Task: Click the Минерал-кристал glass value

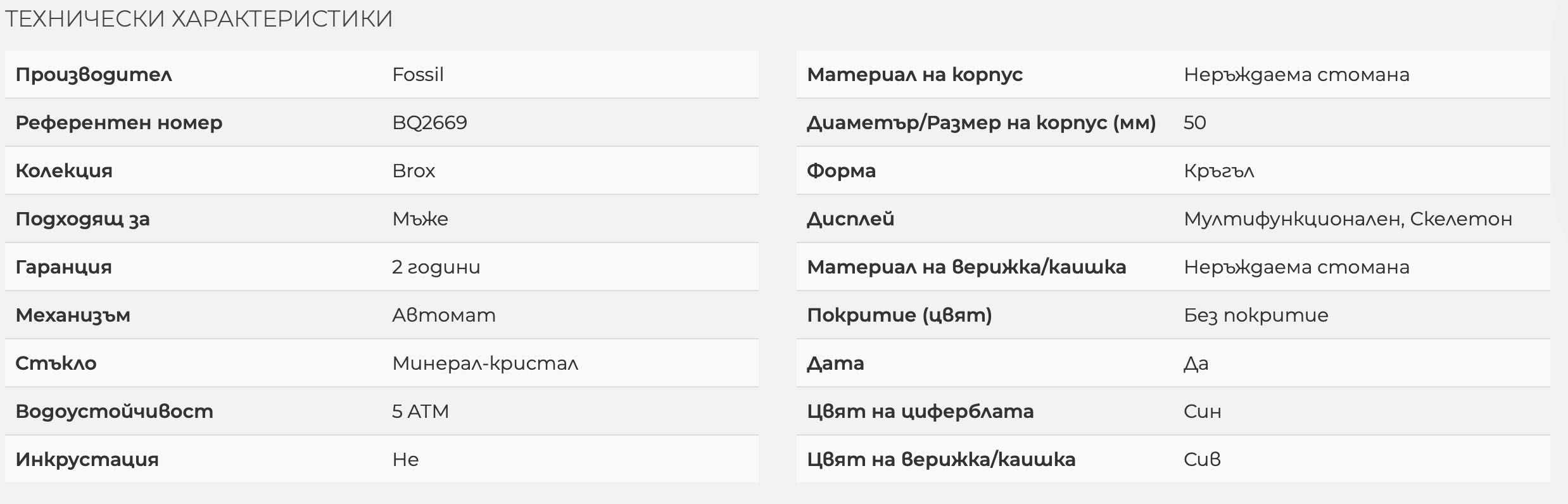Action: click(x=485, y=363)
